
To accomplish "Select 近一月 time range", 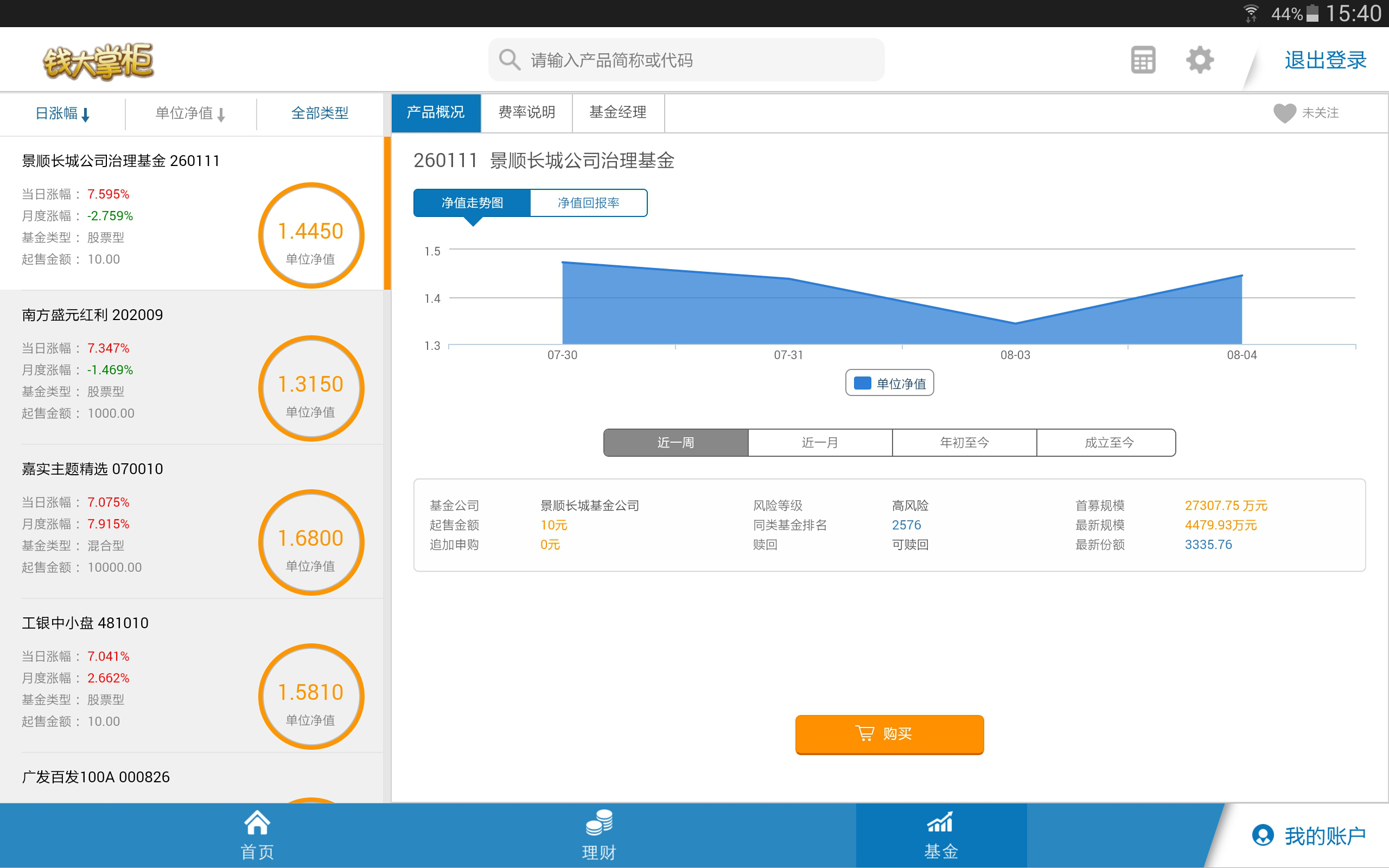I will click(x=820, y=443).
